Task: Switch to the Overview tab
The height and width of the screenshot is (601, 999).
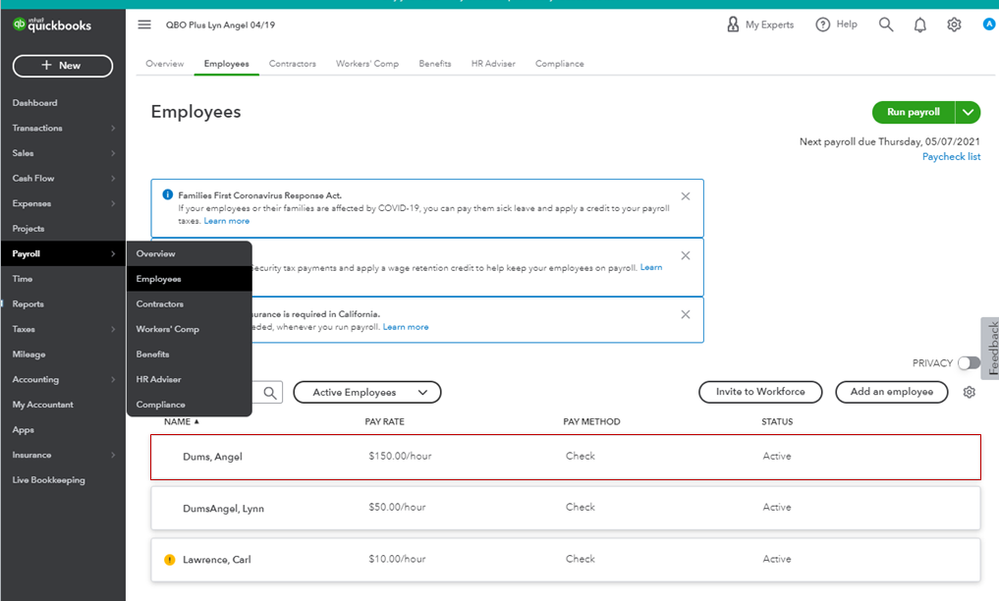Action: pyautogui.click(x=164, y=64)
